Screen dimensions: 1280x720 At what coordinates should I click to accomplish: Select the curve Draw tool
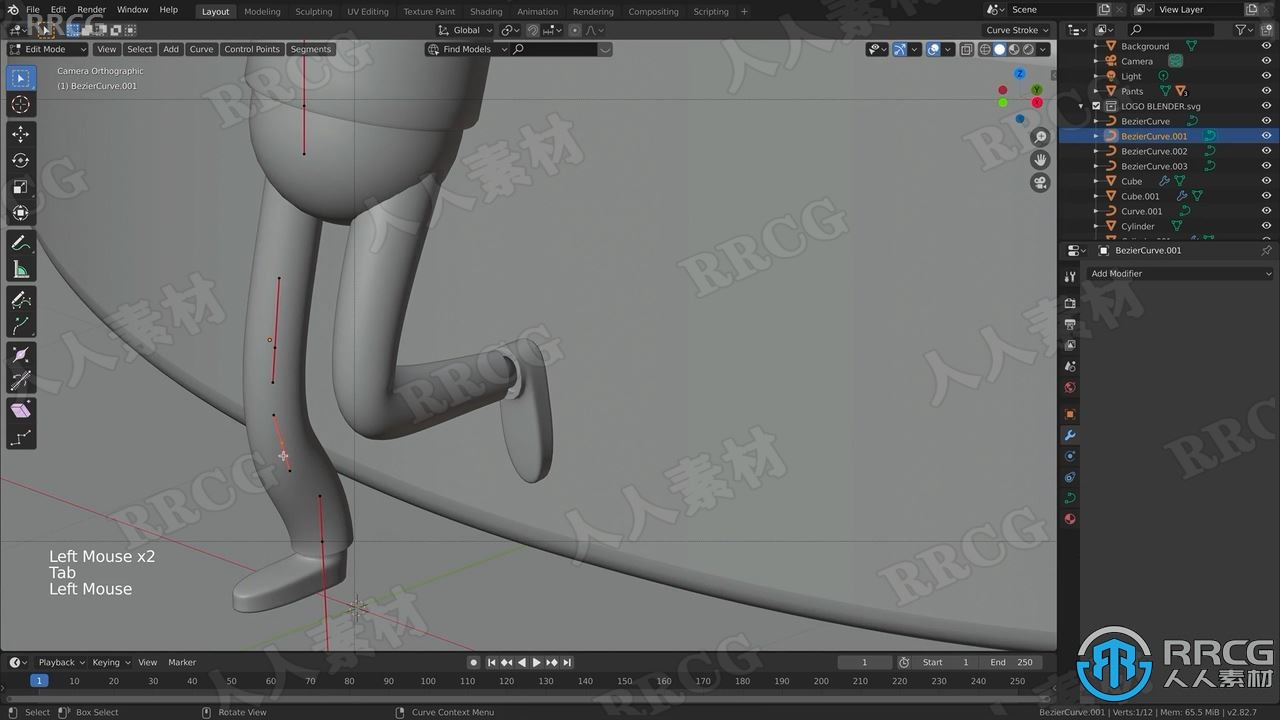[x=20, y=299]
